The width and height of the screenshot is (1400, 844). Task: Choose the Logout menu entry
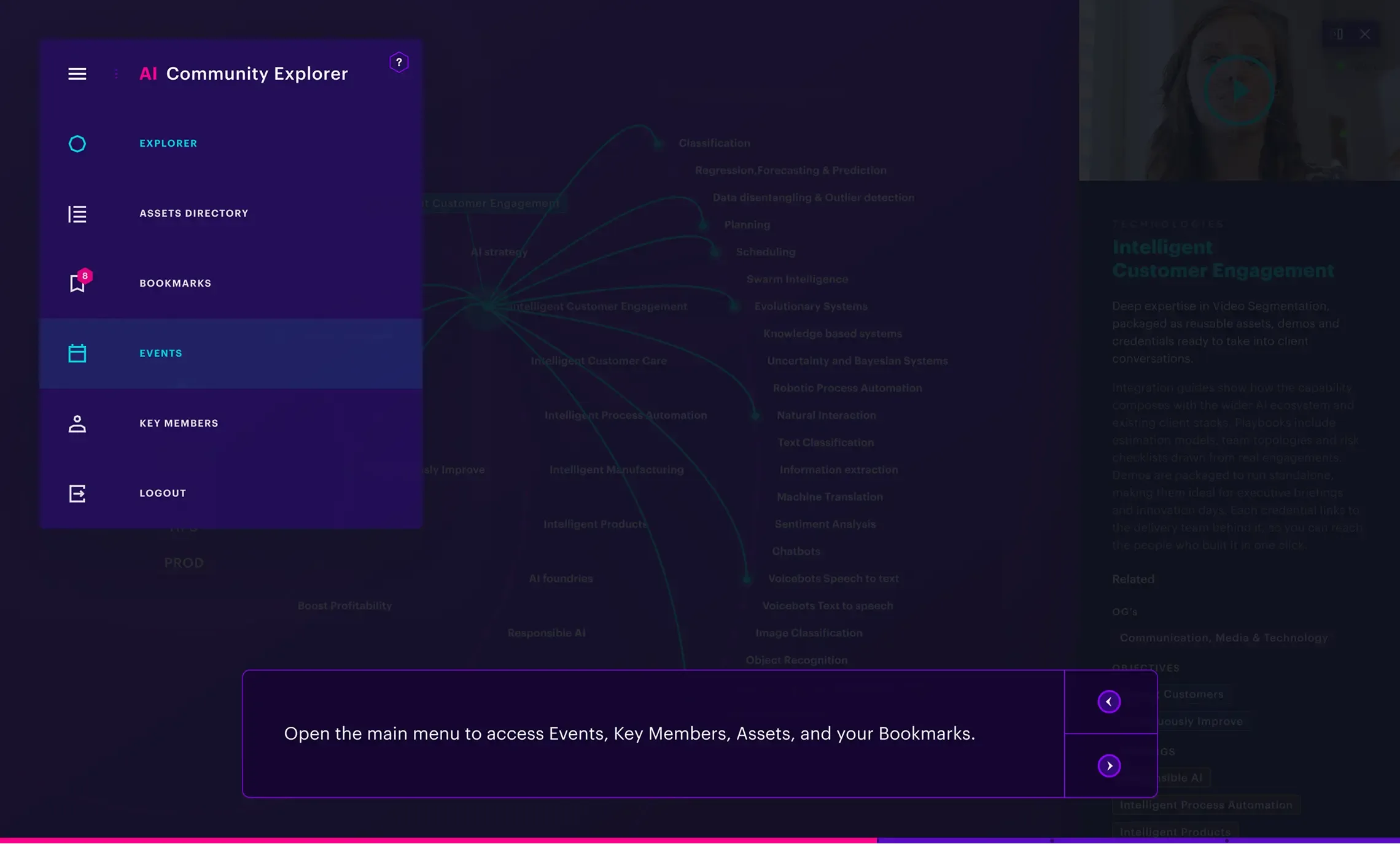pyautogui.click(x=231, y=493)
